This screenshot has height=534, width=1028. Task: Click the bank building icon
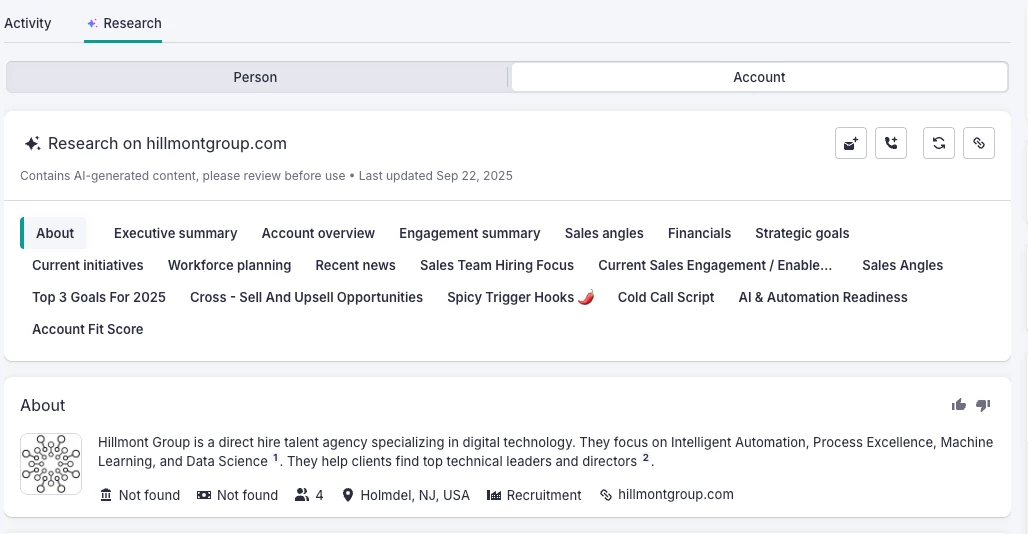pos(106,495)
